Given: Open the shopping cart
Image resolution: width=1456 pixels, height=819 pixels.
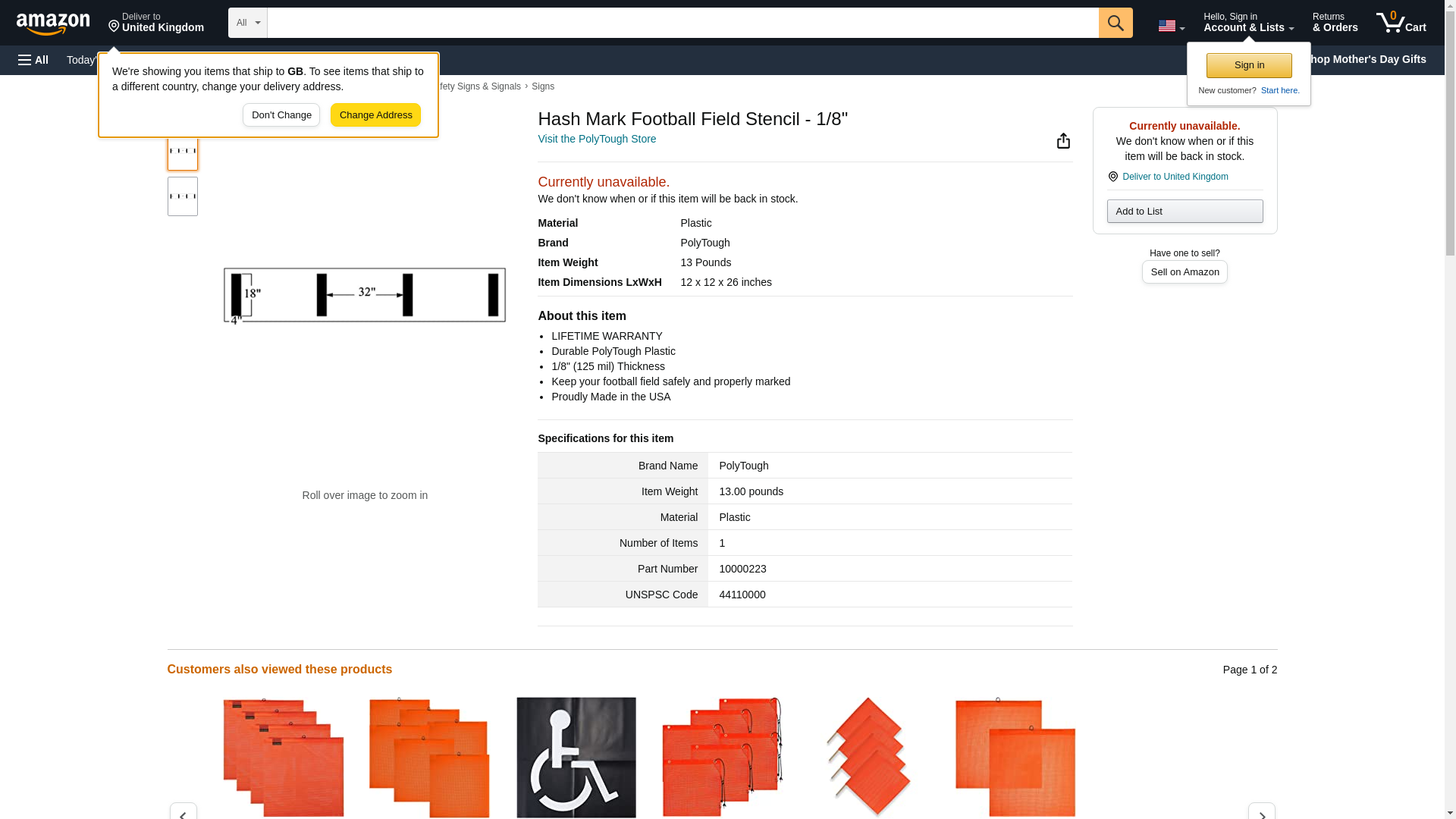Looking at the screenshot, I should (x=1401, y=23).
